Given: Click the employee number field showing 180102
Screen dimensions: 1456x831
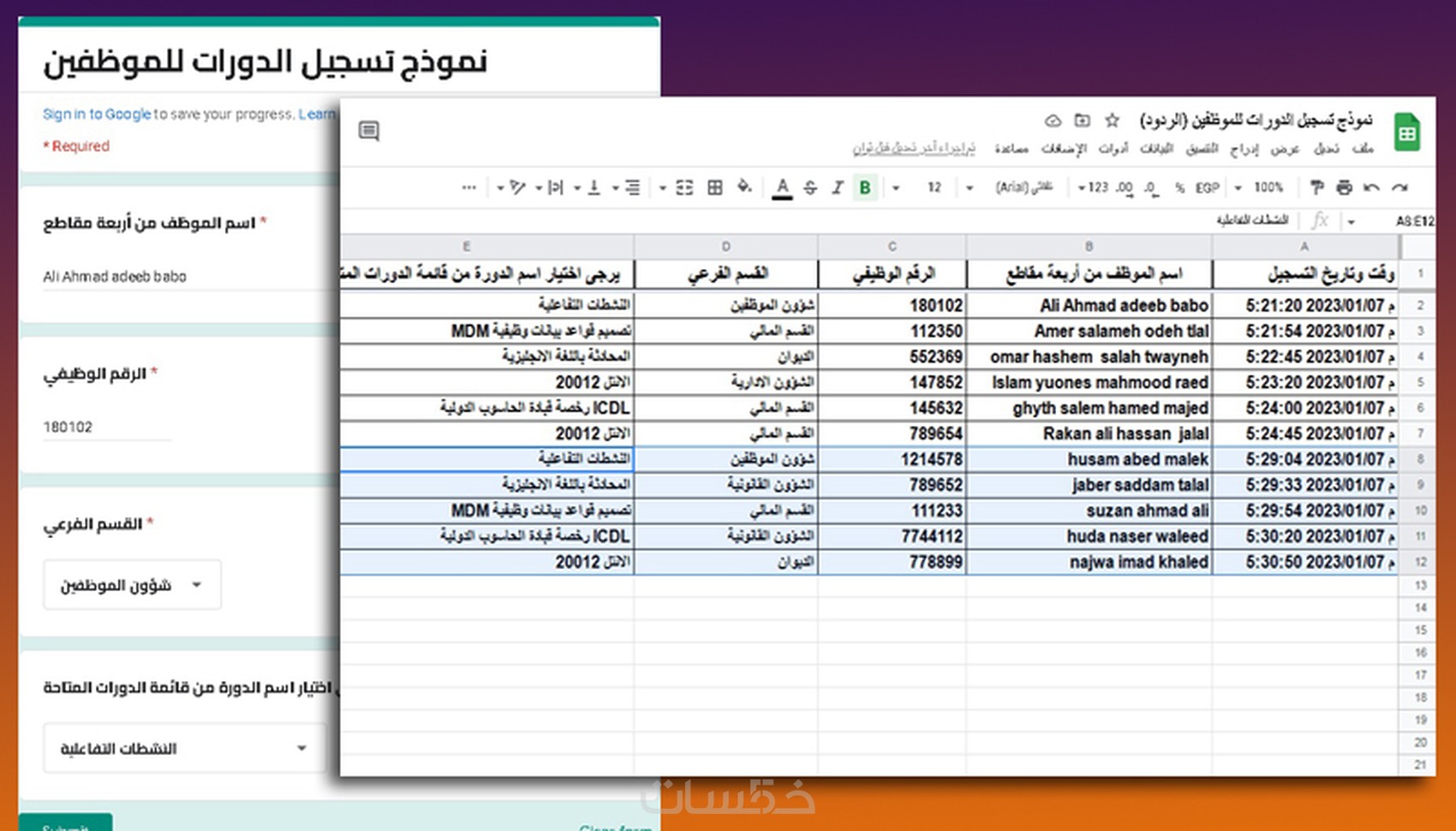Looking at the screenshot, I should click(107, 427).
